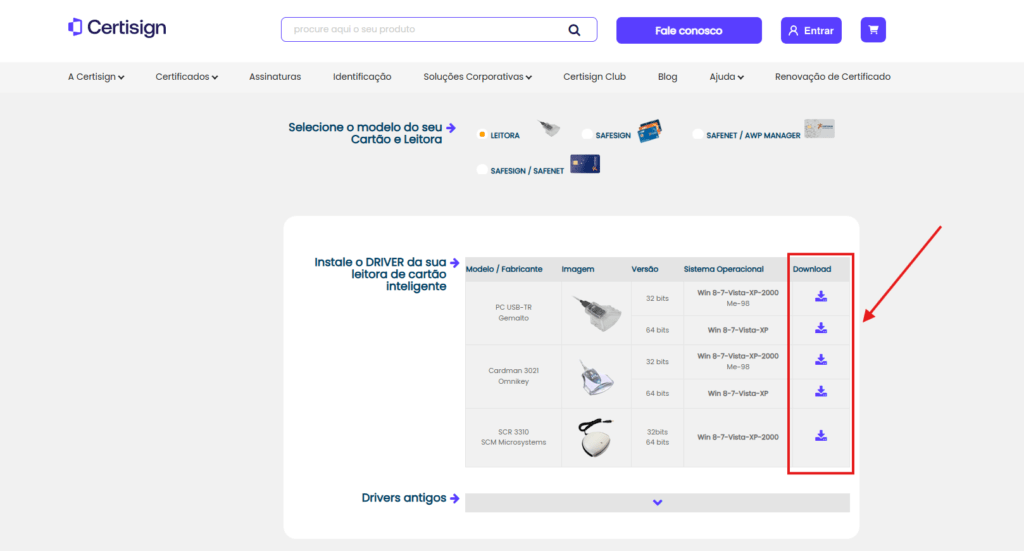Screen dimensions: 1024x551
Task: Click the Safesign card picture
Action: pos(650,131)
